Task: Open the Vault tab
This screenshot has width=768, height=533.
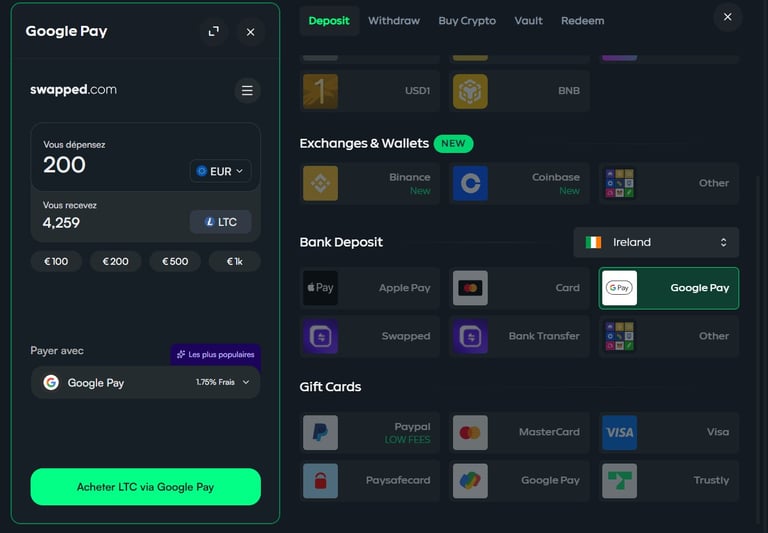Action: pyautogui.click(x=528, y=21)
